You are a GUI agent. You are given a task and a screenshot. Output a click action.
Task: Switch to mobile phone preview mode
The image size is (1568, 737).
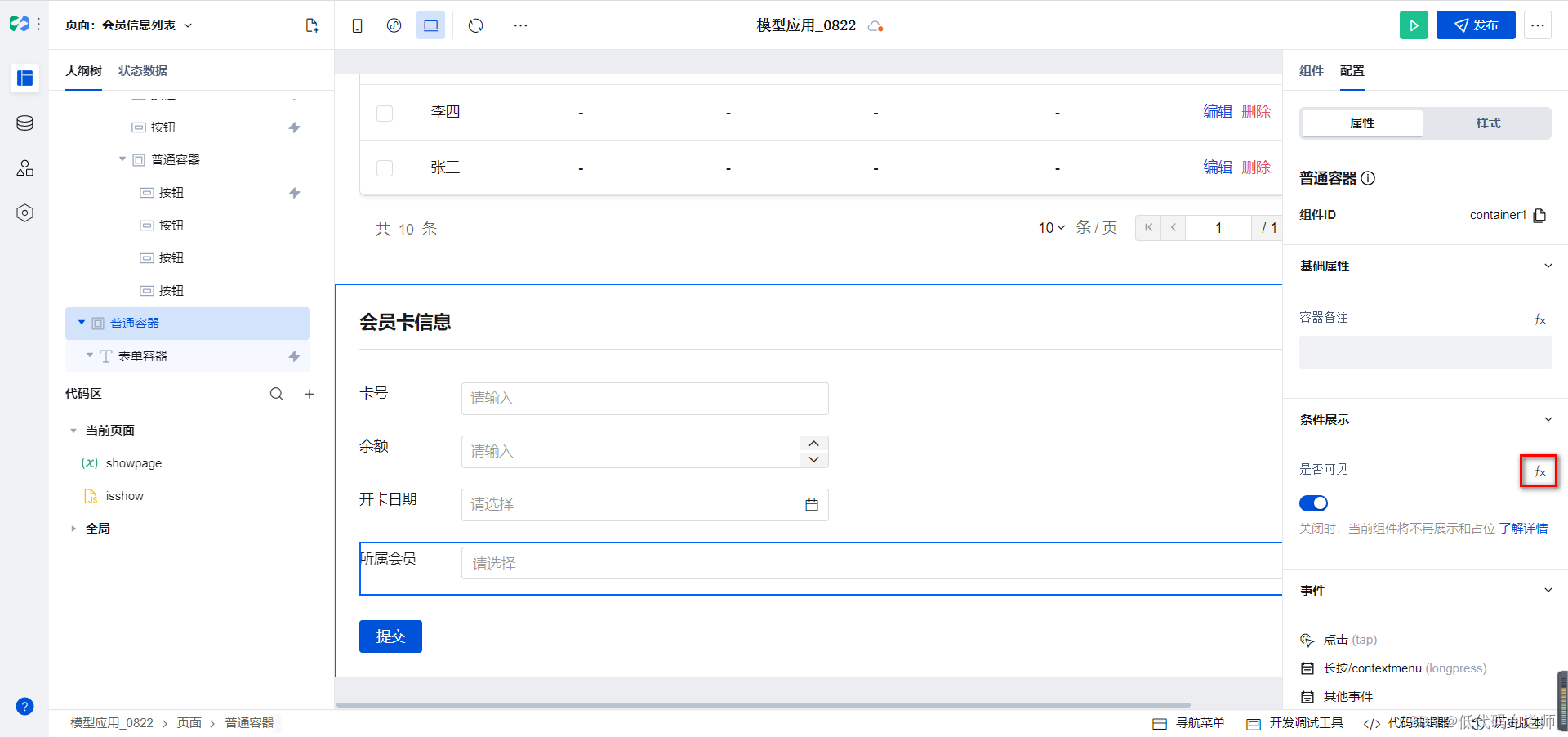tap(357, 25)
